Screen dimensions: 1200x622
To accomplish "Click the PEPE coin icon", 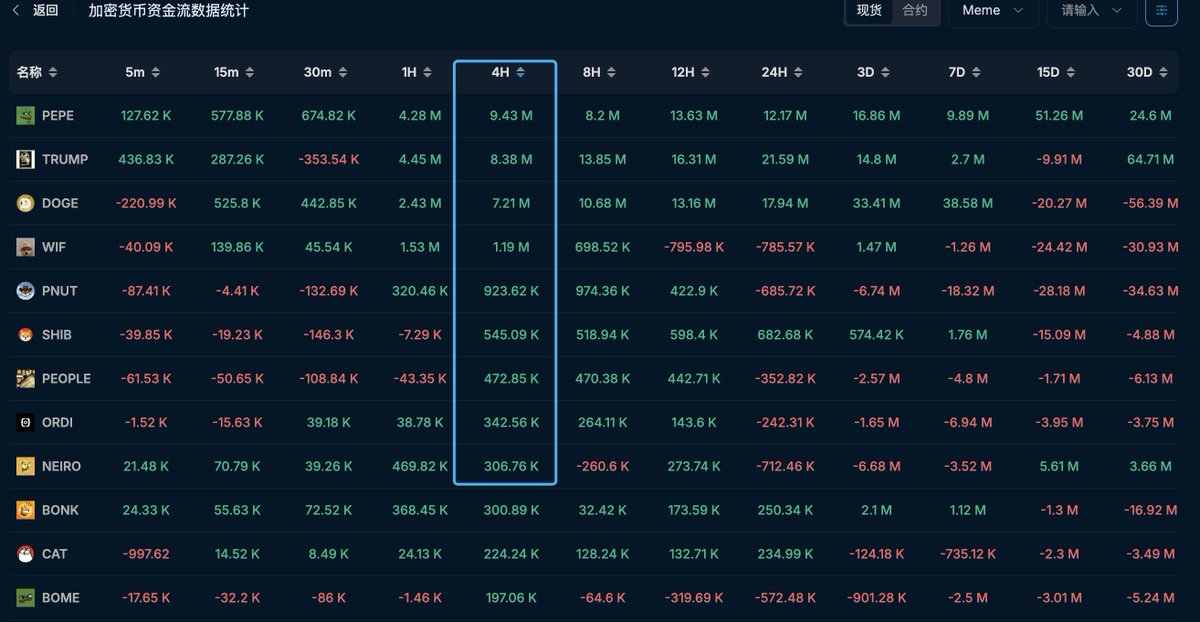I will (x=26, y=116).
